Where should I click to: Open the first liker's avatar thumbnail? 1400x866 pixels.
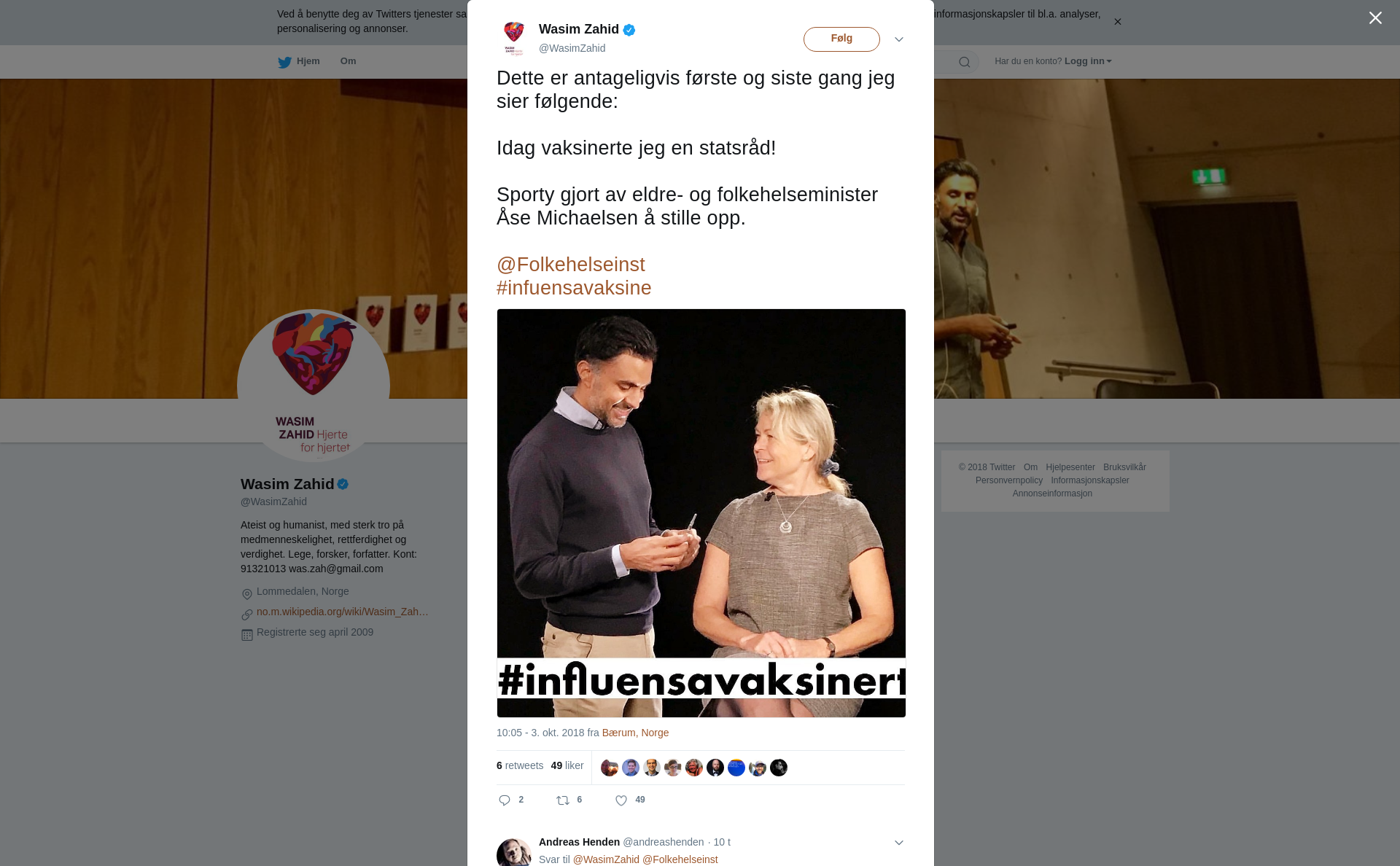pyautogui.click(x=610, y=768)
